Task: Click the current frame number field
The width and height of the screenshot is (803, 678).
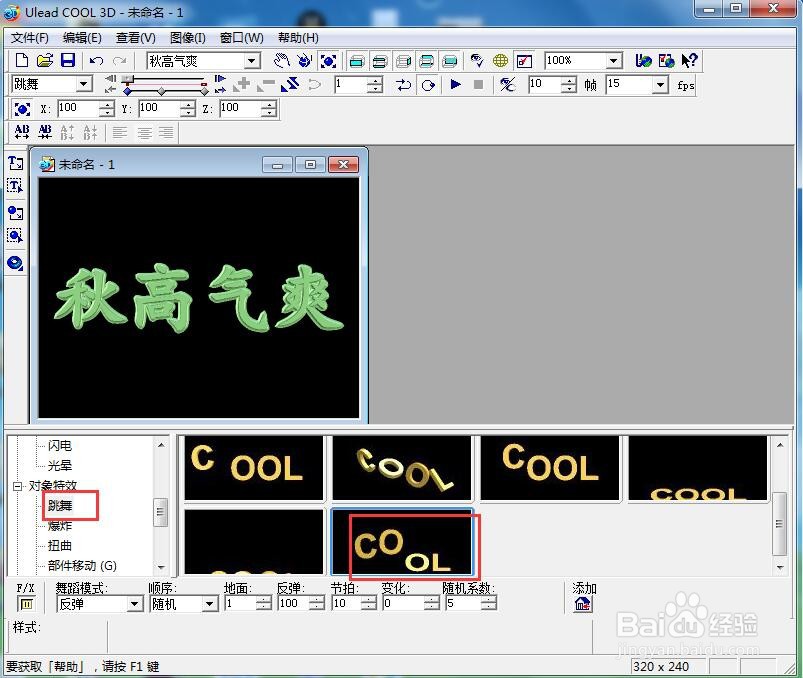Action: pyautogui.click(x=351, y=84)
